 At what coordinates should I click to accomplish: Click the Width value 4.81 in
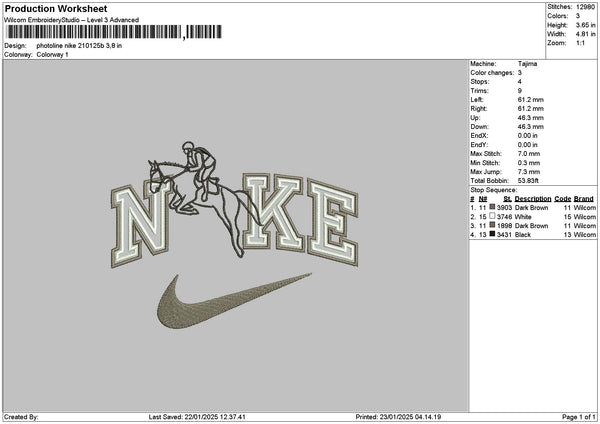(585, 34)
